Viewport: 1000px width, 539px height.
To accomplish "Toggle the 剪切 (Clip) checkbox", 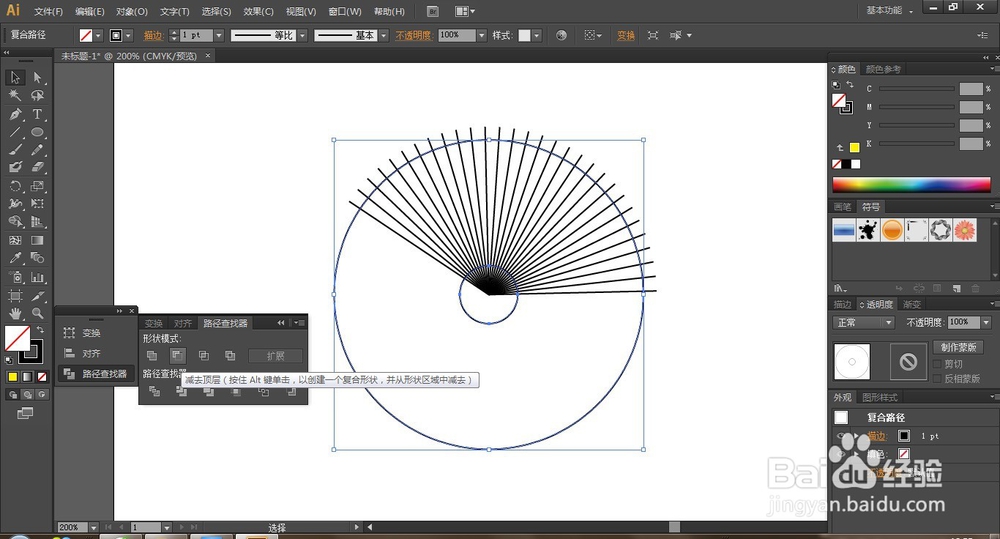I will pyautogui.click(x=938, y=364).
